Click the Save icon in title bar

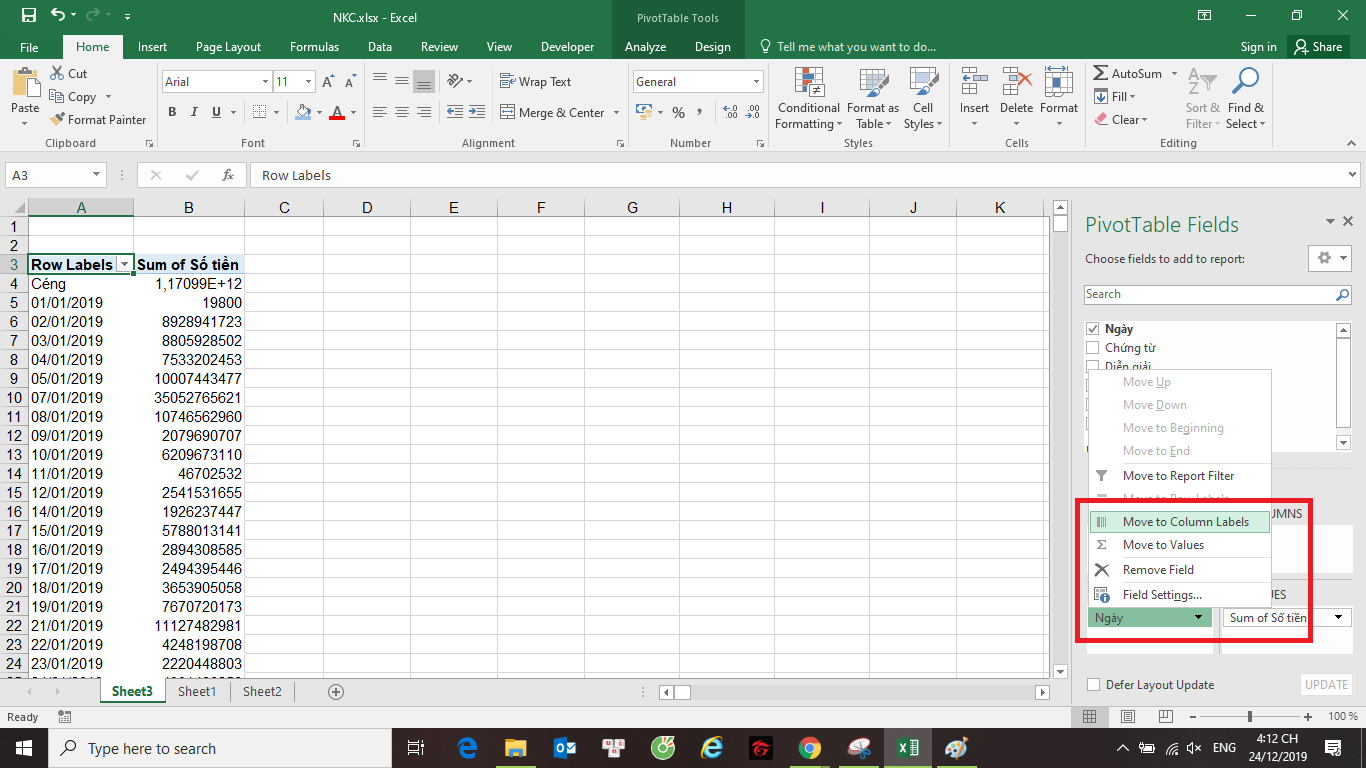[29, 16]
